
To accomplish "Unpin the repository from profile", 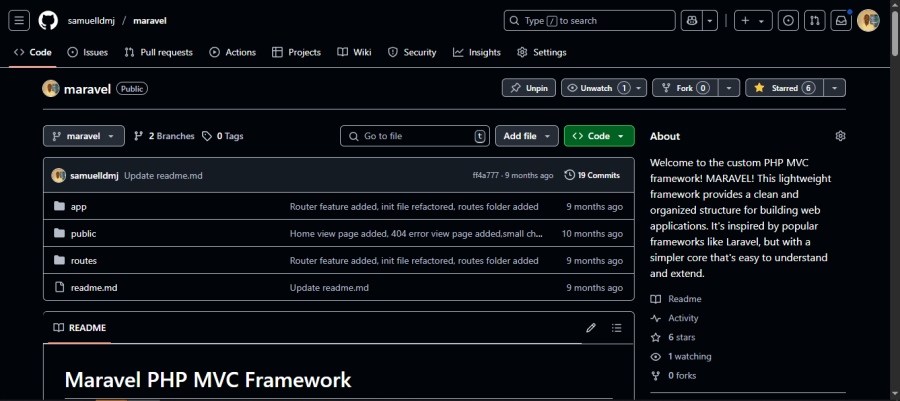I will [x=528, y=88].
